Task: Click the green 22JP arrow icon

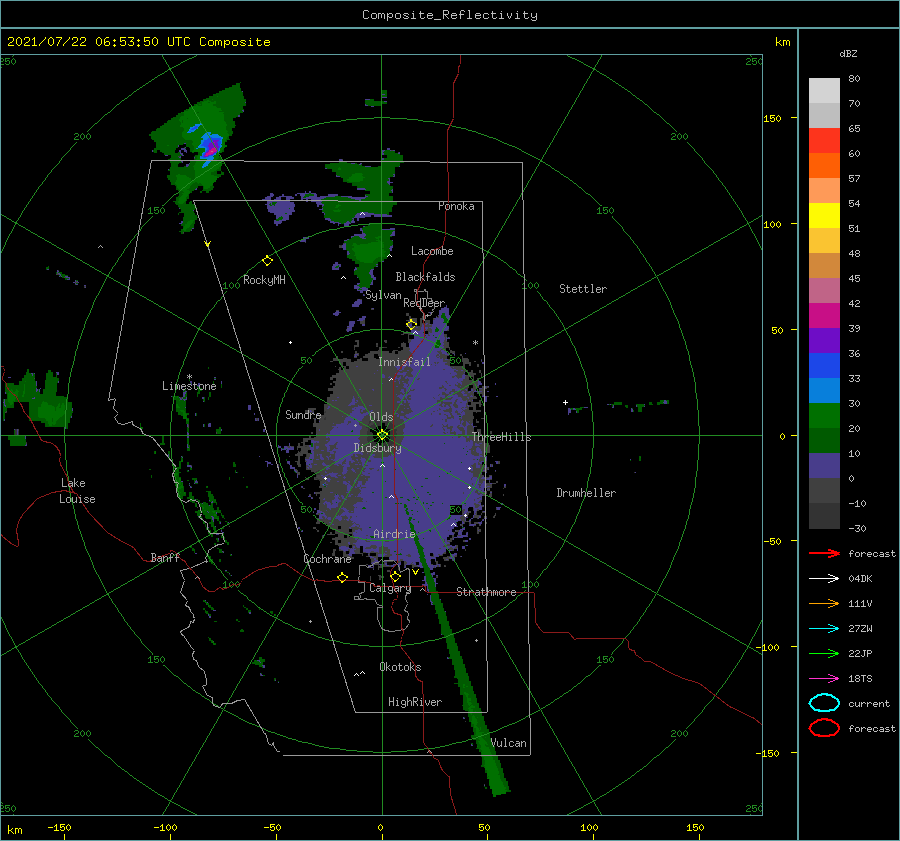Action: point(824,653)
